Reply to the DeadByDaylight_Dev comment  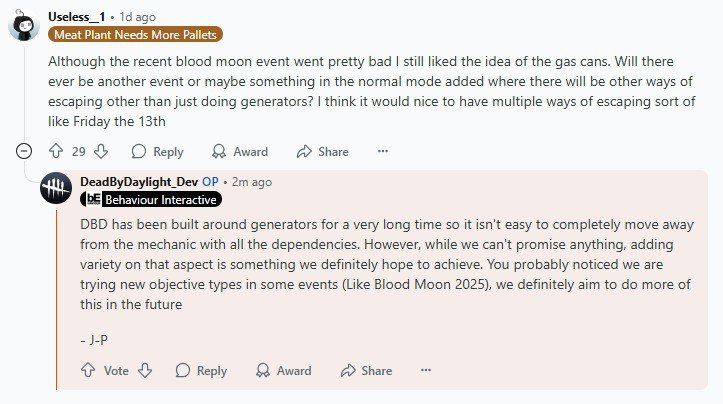click(x=202, y=370)
